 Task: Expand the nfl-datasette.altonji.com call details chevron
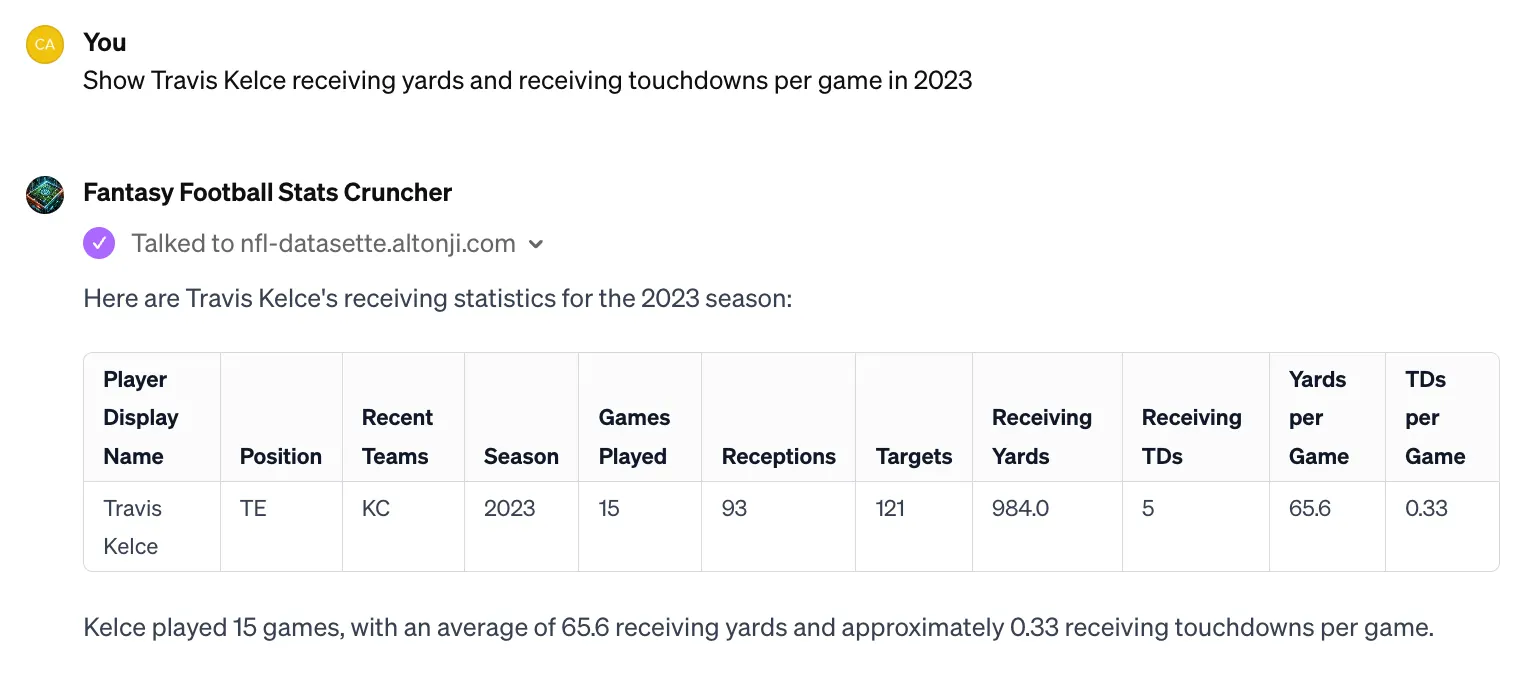coord(536,244)
